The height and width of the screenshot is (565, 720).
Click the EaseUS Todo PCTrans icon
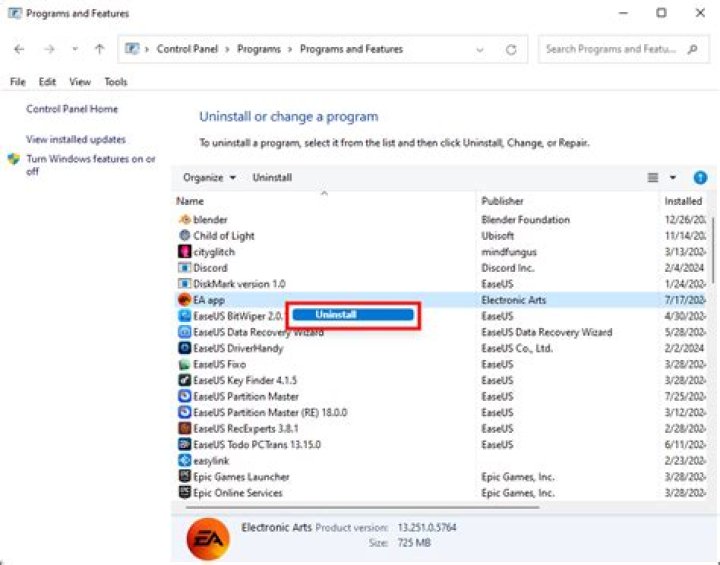[184, 445]
